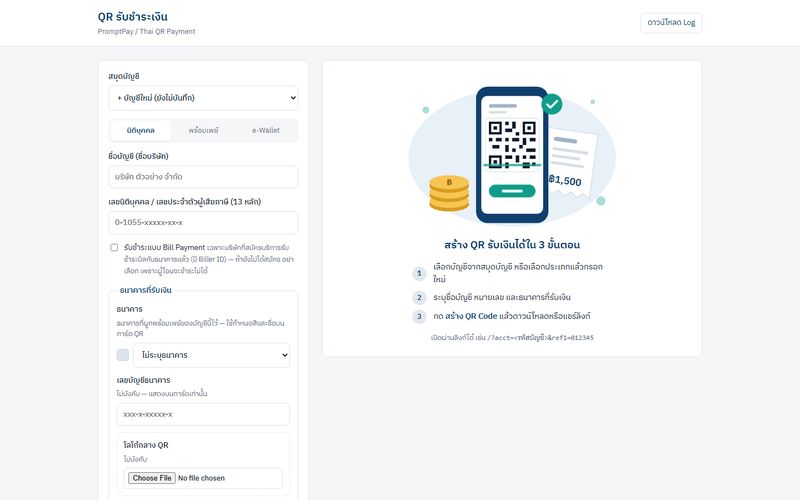Click the ธนาคารที่รับเงิน section legend

click(x=145, y=290)
